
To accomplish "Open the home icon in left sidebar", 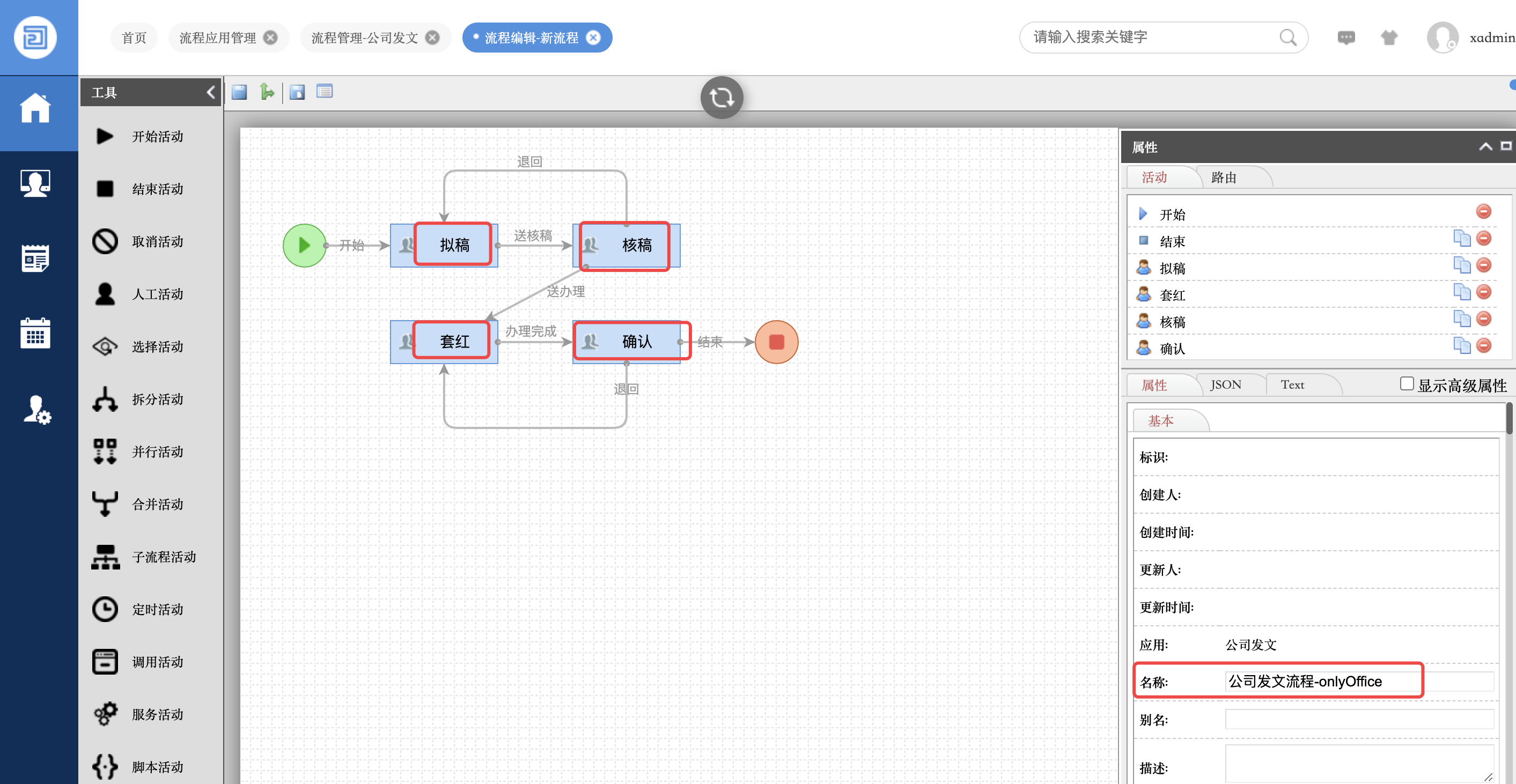I will (35, 109).
